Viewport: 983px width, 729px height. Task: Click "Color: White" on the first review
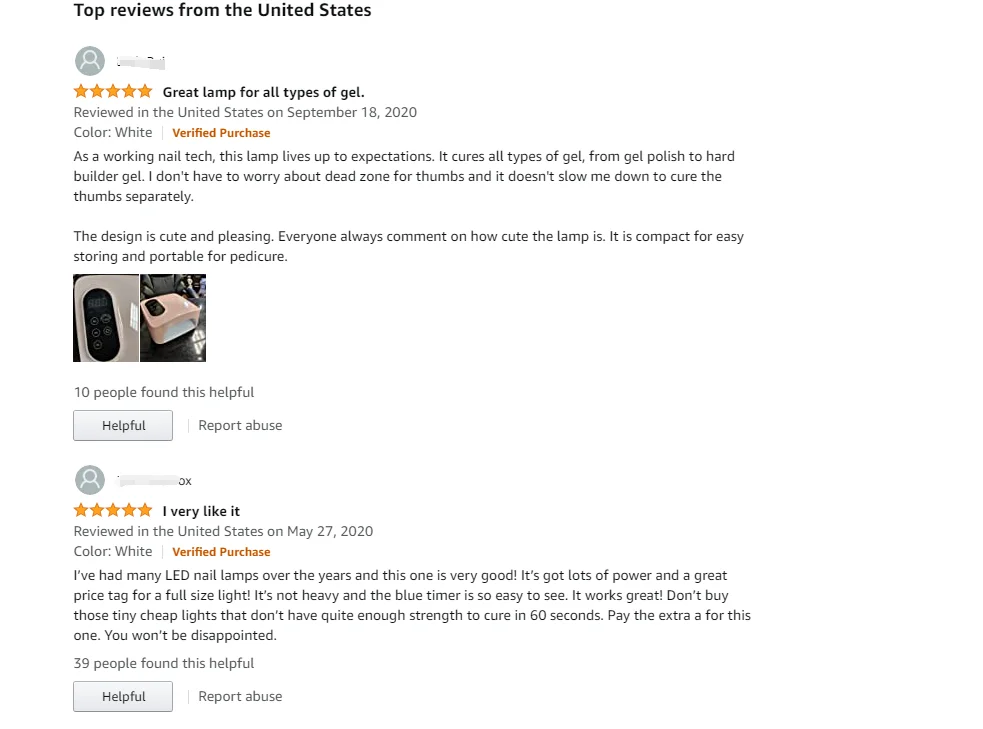coord(113,133)
